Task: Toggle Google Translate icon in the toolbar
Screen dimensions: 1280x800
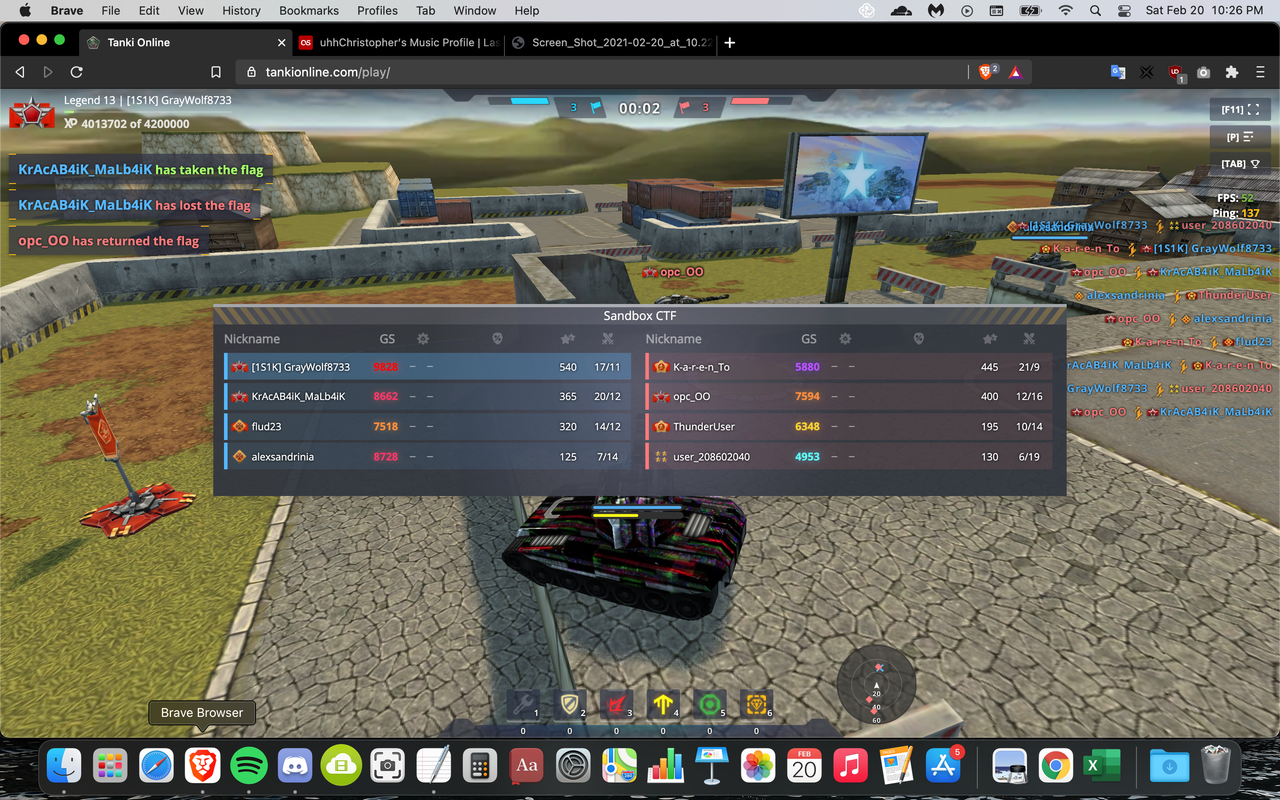Action: click(x=1117, y=72)
